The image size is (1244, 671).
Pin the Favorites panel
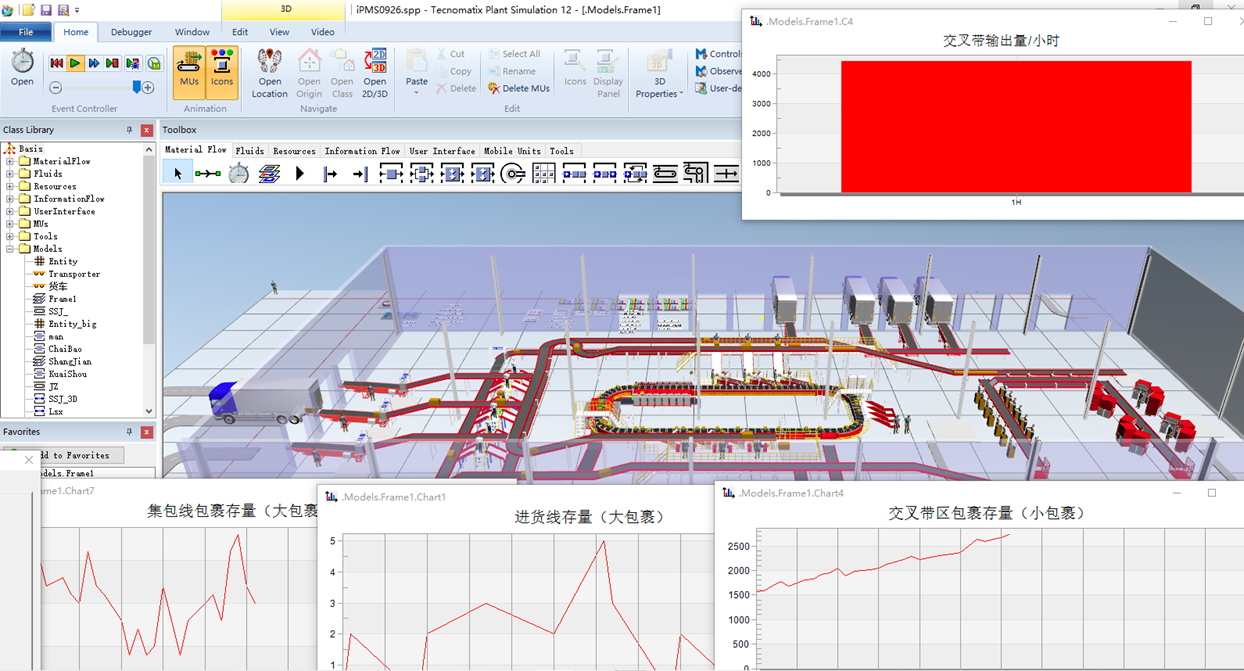(129, 432)
